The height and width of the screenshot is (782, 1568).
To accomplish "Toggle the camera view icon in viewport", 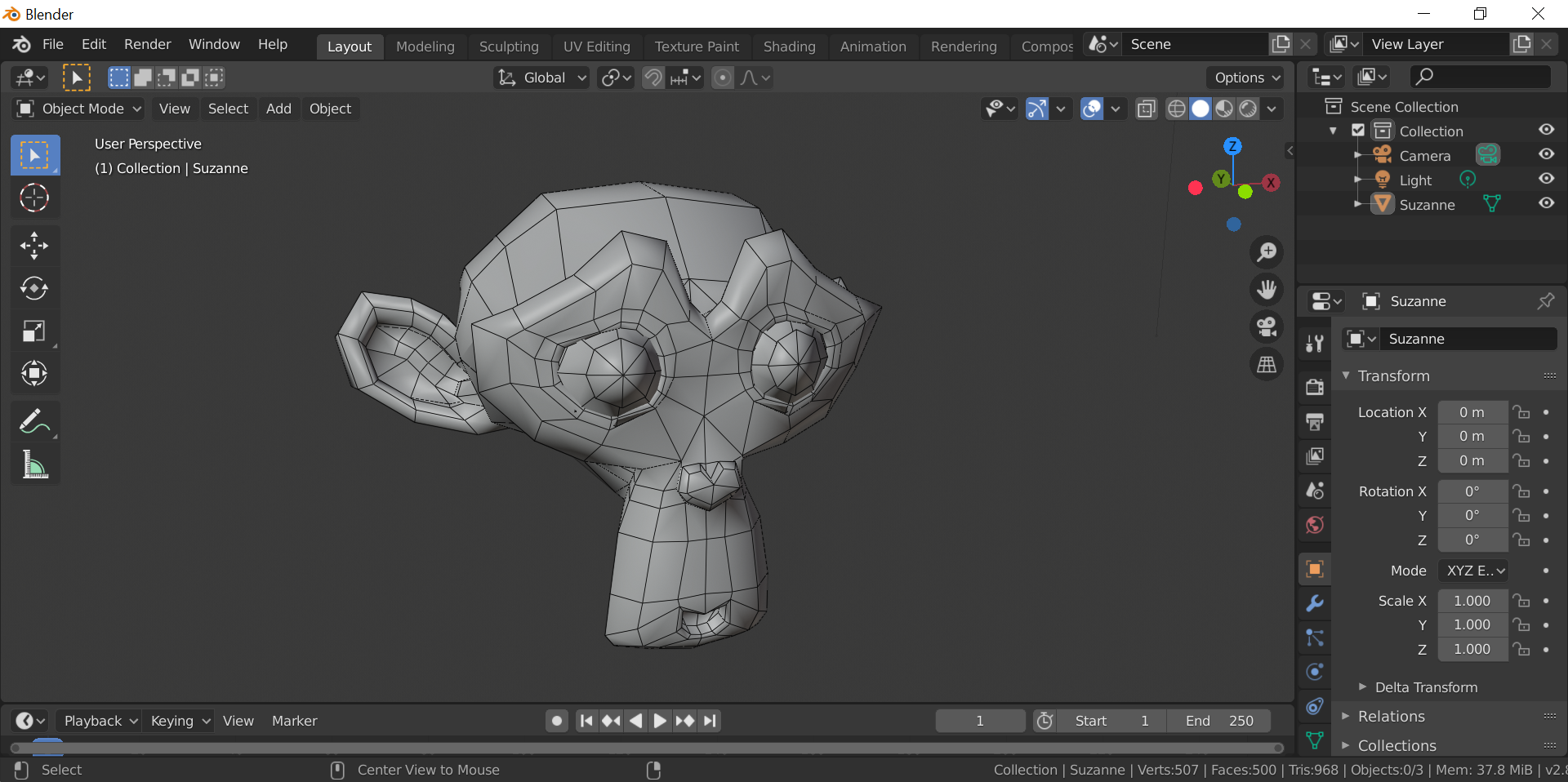I will [x=1265, y=327].
